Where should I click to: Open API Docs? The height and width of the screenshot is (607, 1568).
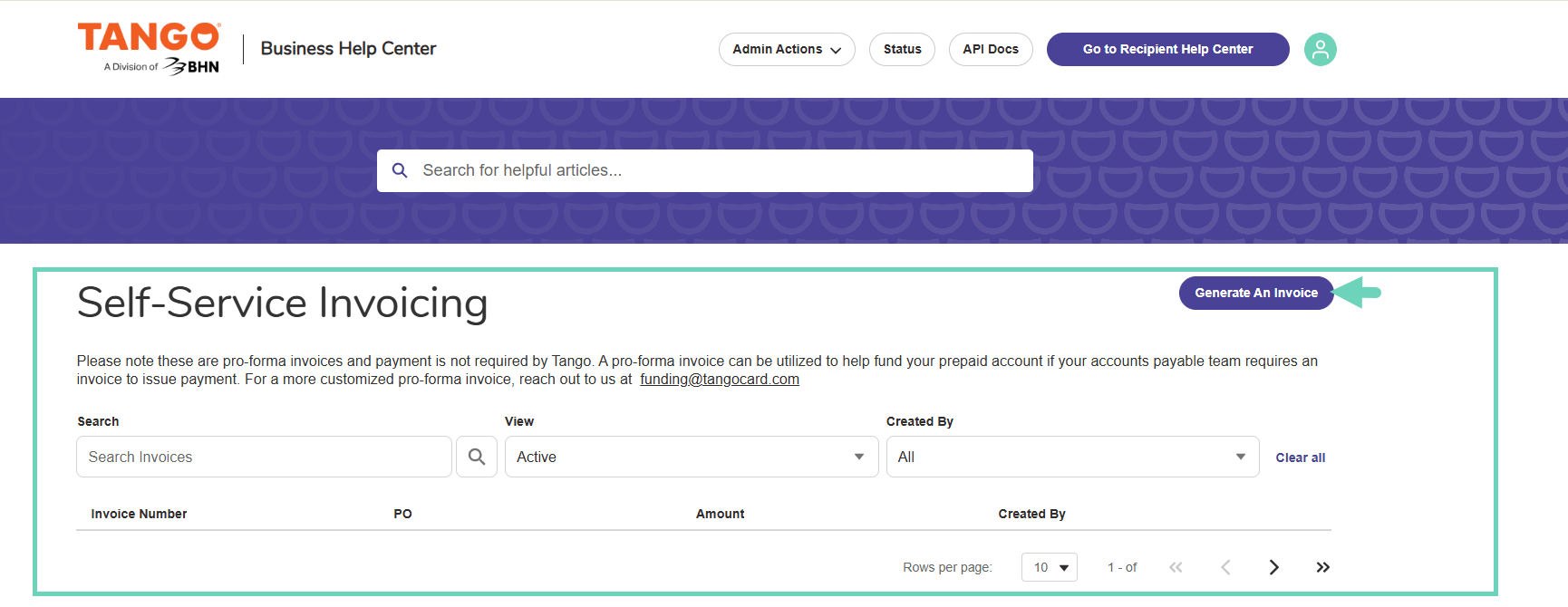point(991,49)
